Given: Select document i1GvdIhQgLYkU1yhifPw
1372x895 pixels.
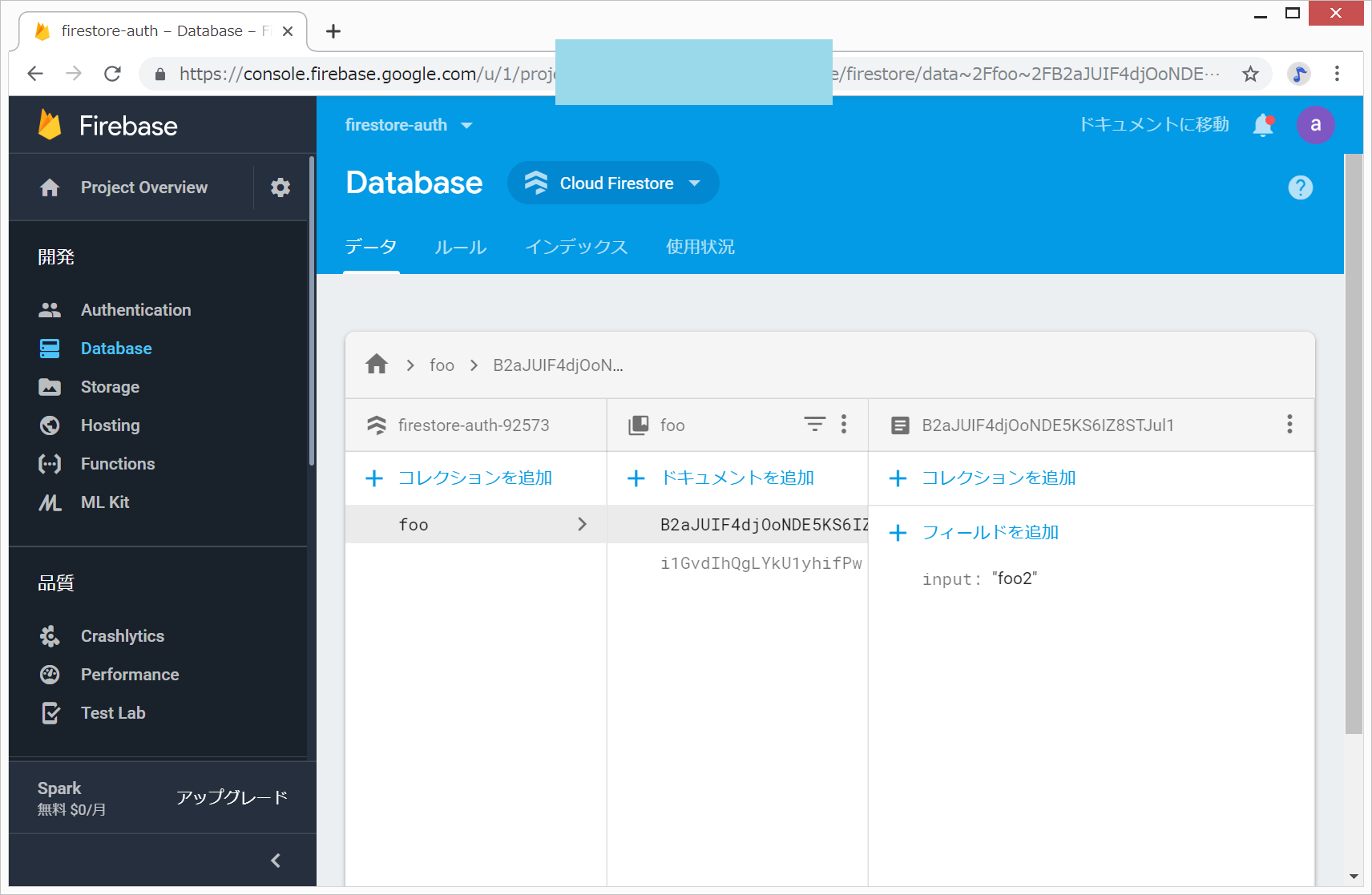Looking at the screenshot, I should click(x=737, y=562).
